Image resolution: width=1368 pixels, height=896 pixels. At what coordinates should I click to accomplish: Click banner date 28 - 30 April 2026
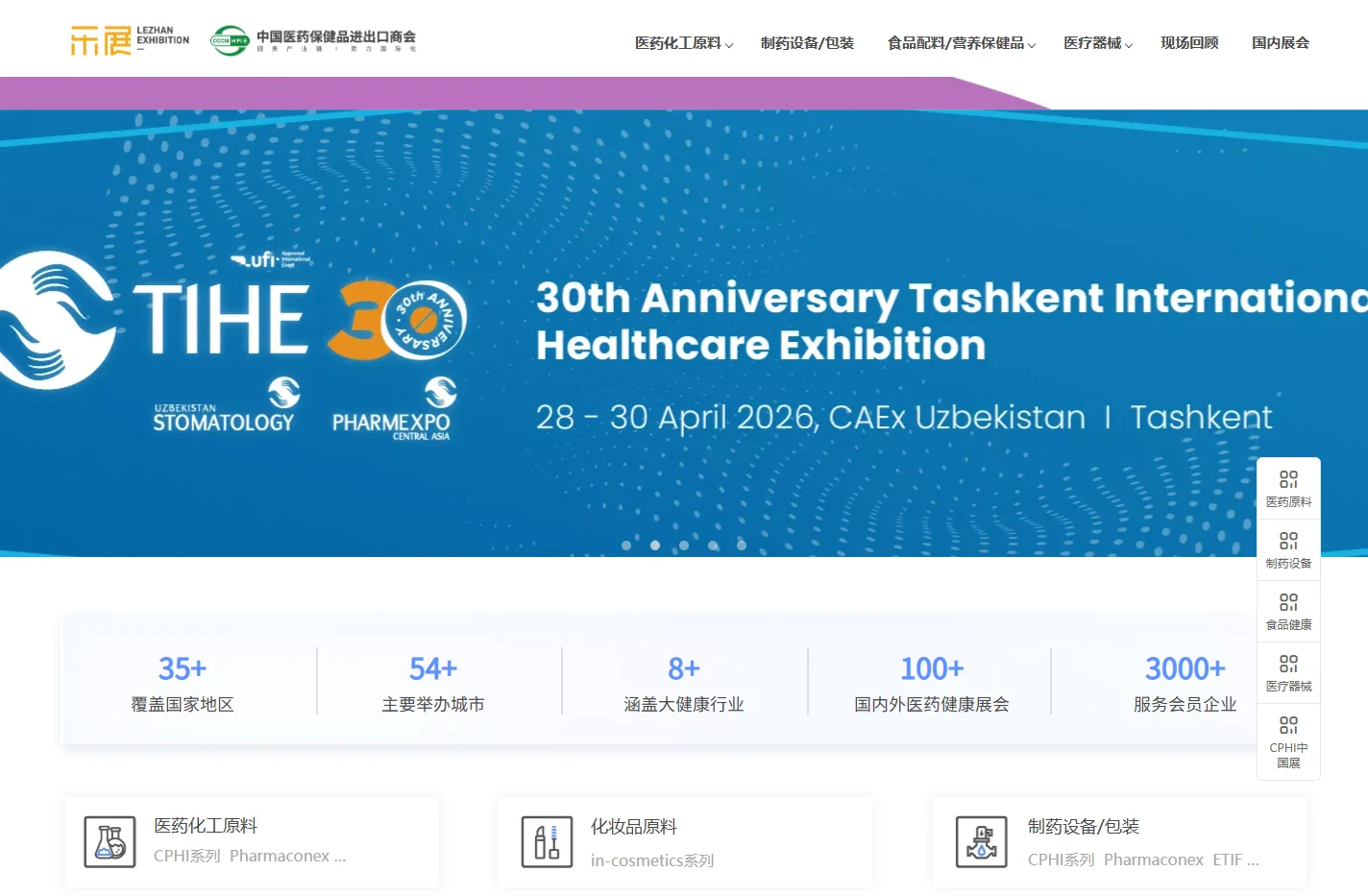[676, 418]
